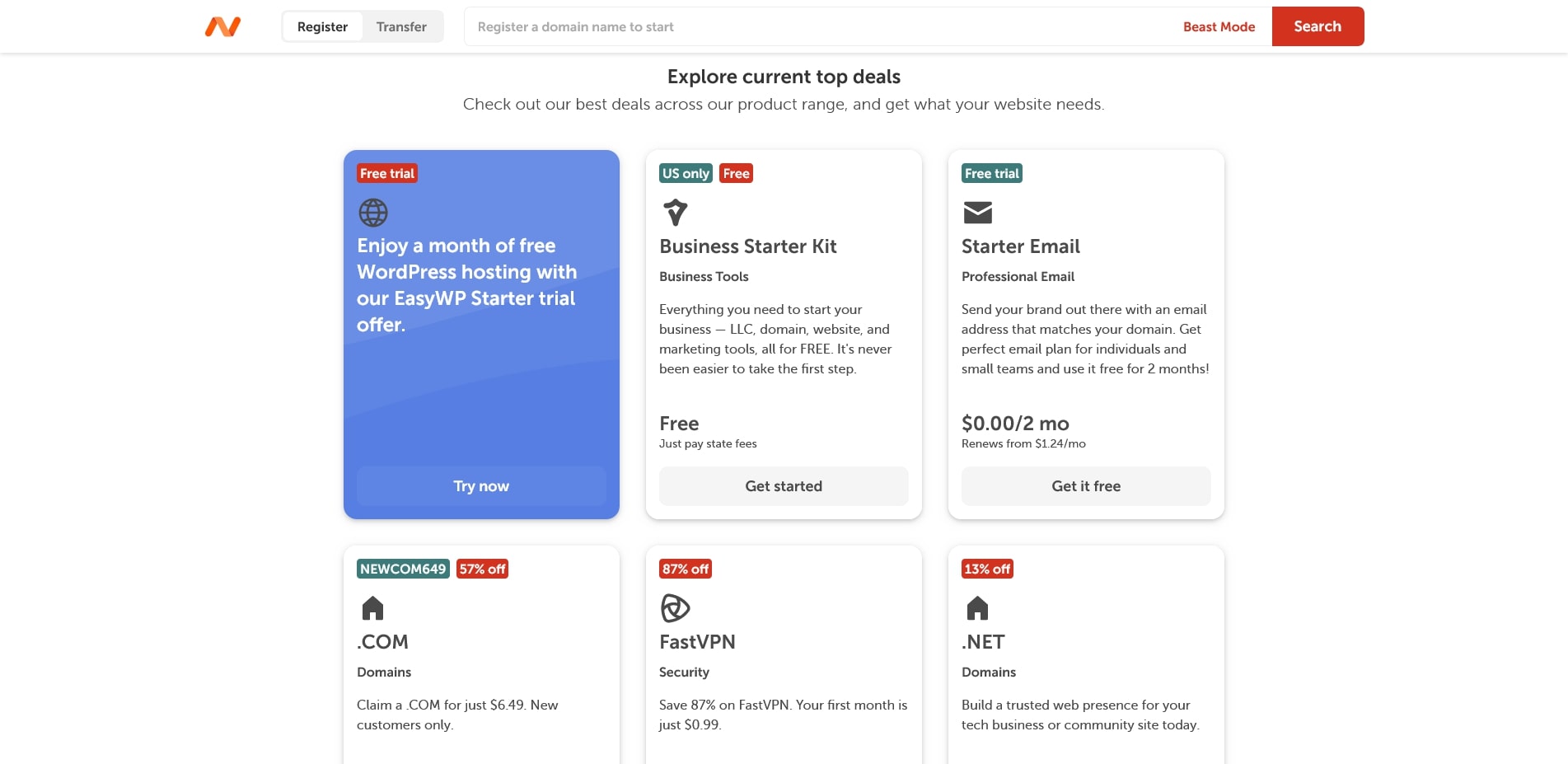The height and width of the screenshot is (764, 1568).
Task: Click the 'US only' badge on Business Starter Kit
Action: coord(686,173)
